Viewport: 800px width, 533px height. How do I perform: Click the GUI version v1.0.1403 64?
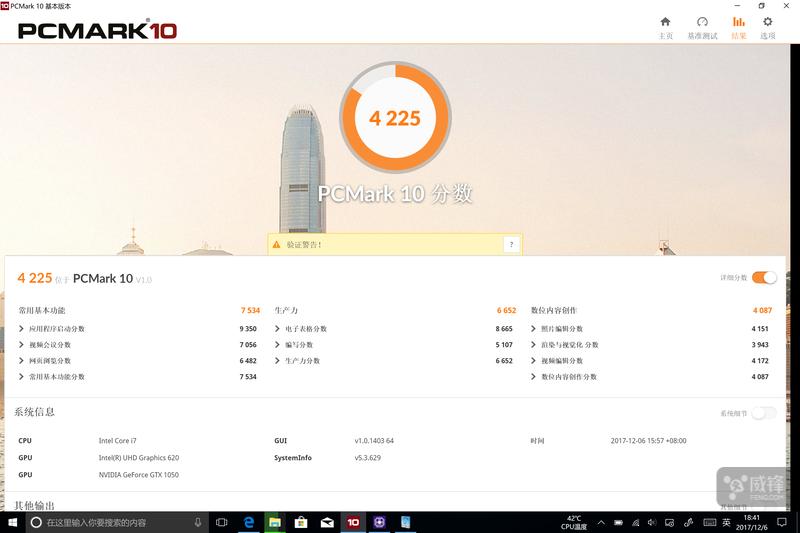point(374,441)
